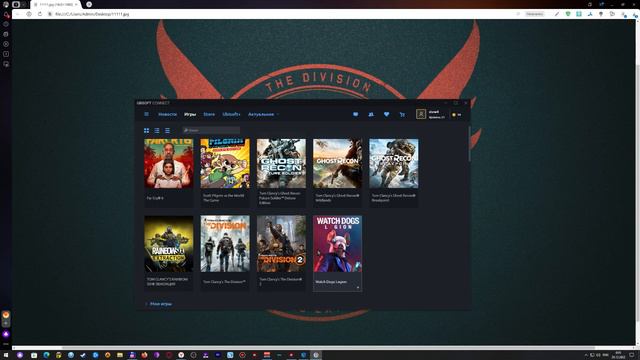
Task: Open the Windows Start menu
Action: point(6,355)
